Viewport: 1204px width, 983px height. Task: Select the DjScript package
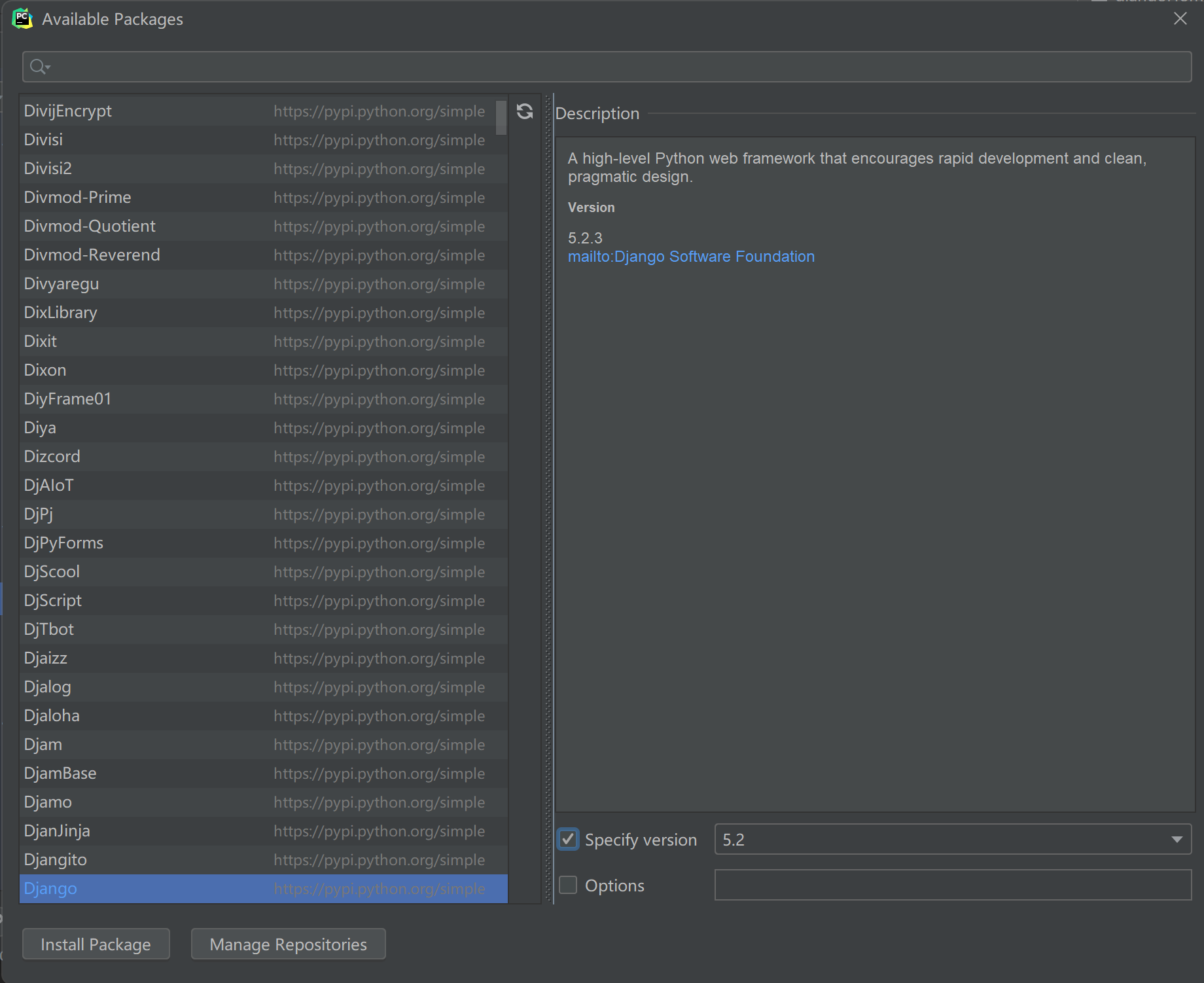264,601
